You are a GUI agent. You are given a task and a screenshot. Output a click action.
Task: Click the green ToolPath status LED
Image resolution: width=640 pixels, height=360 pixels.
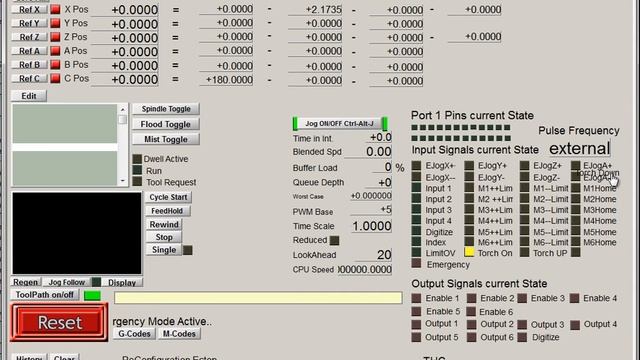(x=92, y=296)
